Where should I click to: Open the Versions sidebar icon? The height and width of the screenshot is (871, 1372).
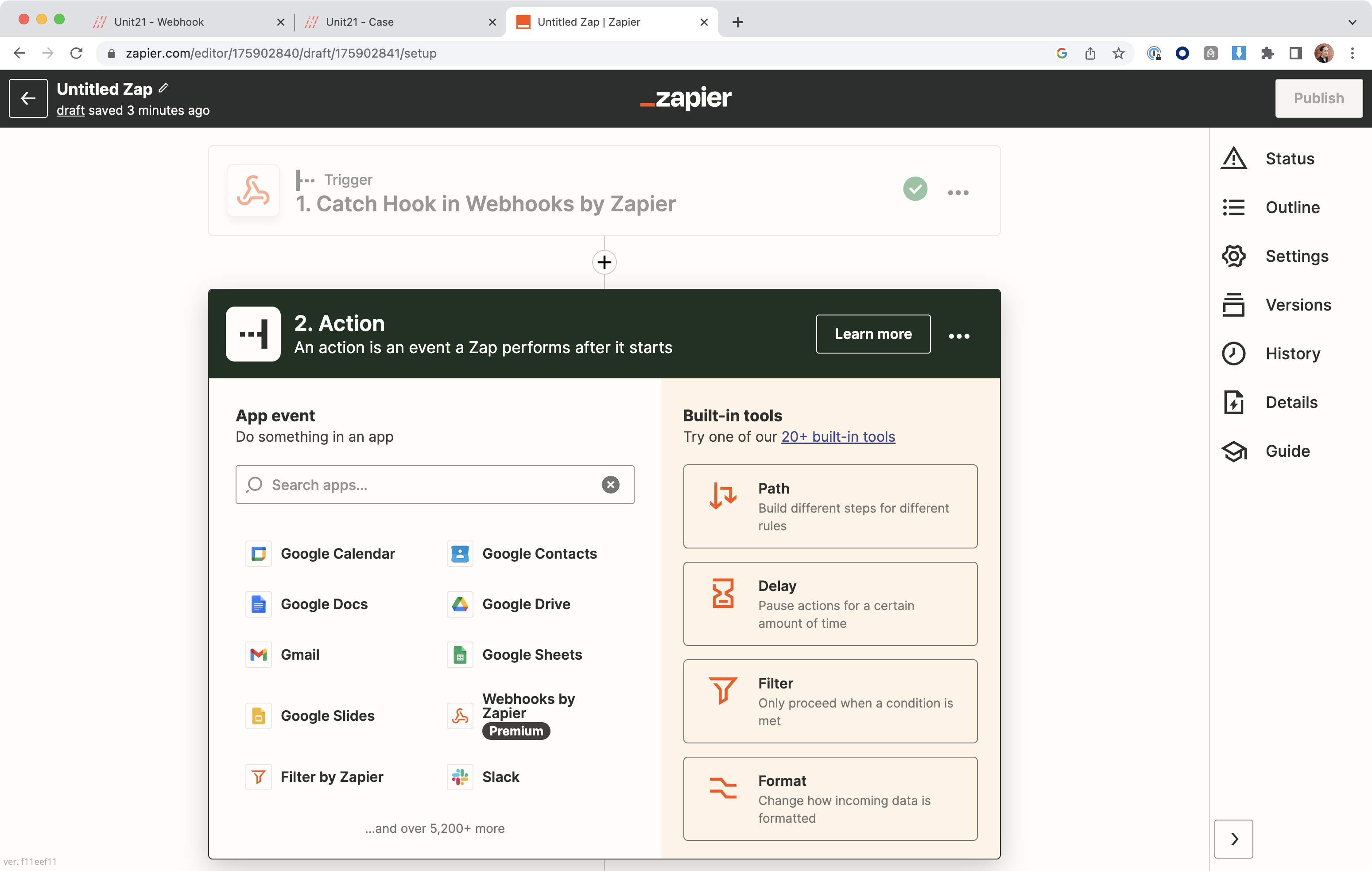pos(1233,305)
